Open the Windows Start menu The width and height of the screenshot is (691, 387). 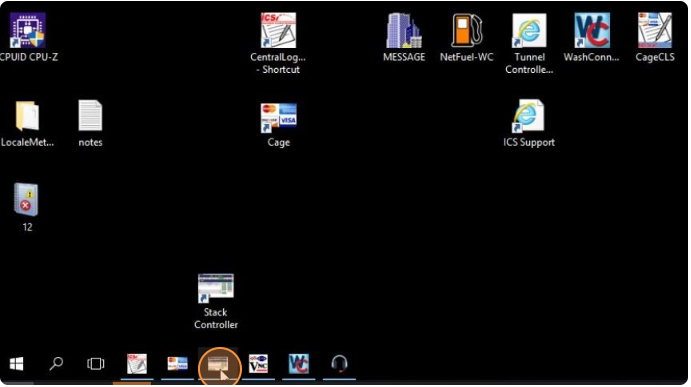pyautogui.click(x=16, y=364)
